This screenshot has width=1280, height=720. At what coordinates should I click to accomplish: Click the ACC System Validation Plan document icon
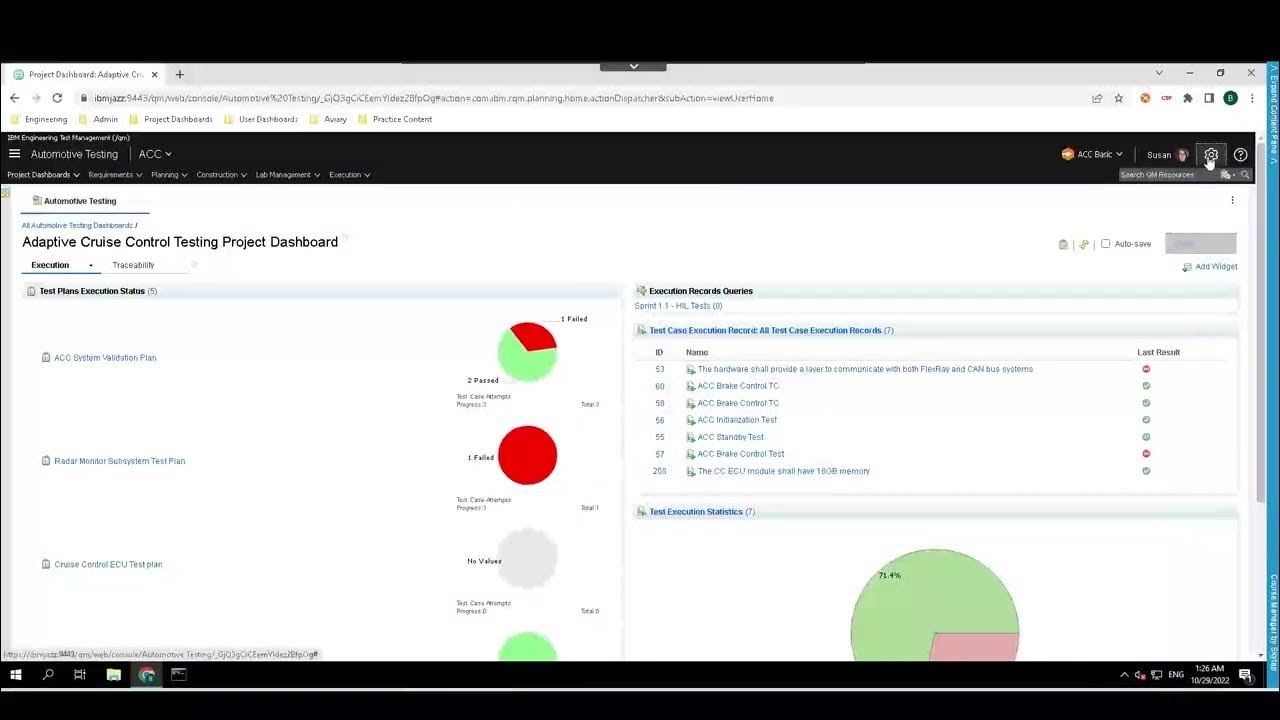coord(46,358)
